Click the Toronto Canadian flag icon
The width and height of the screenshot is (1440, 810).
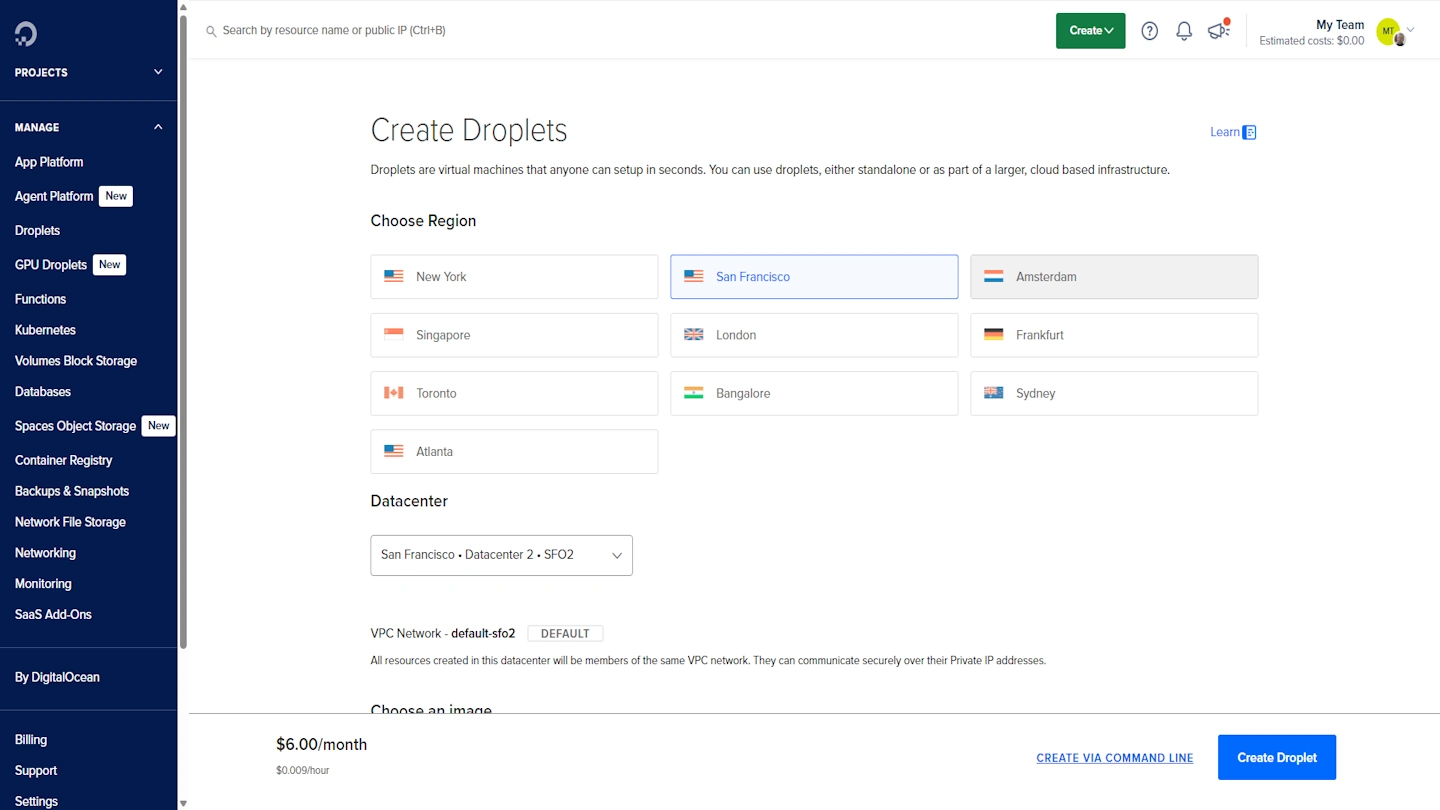[394, 393]
